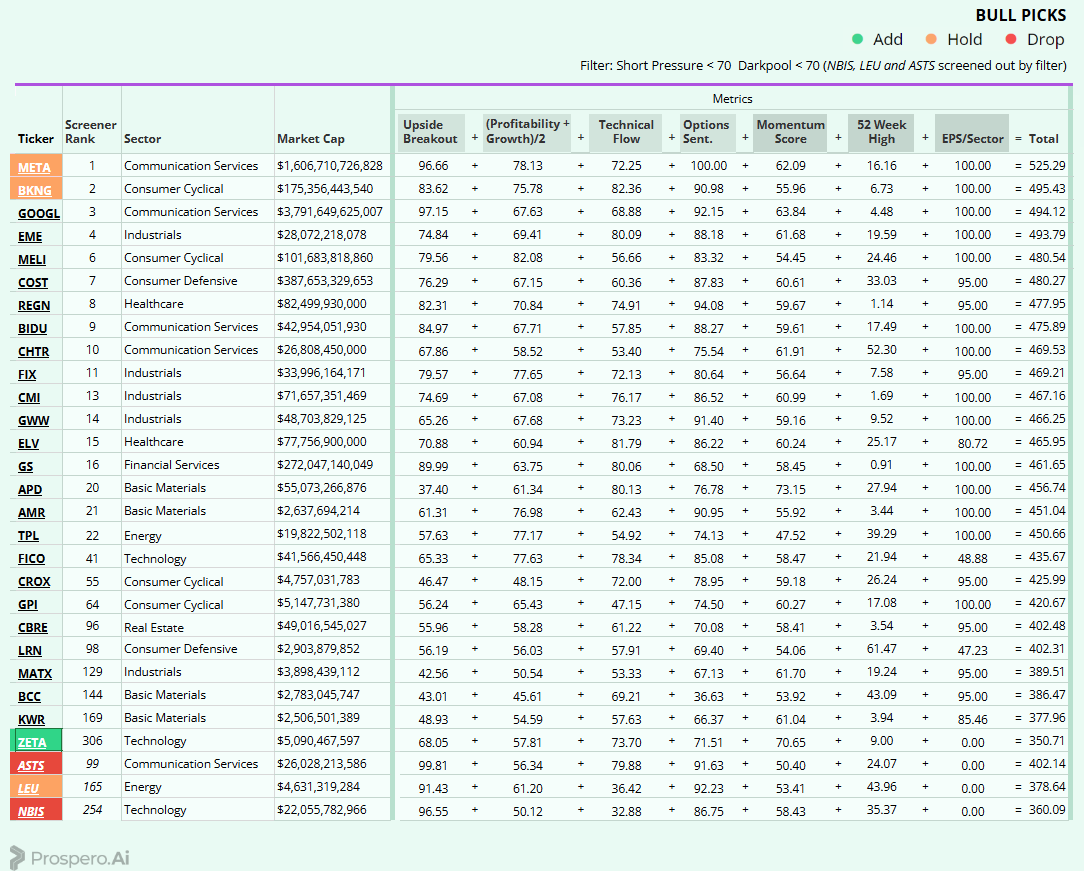
Task: Click the REGN ticker link
Action: tap(34, 306)
